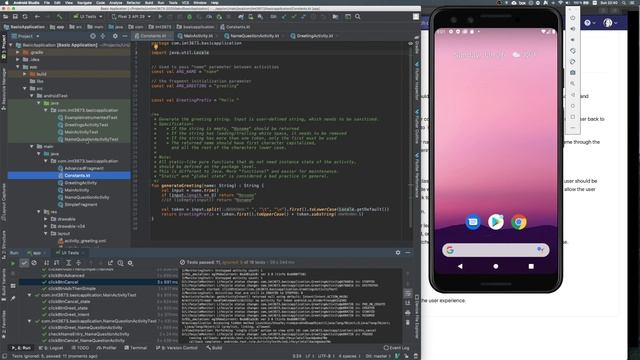This screenshot has width=640, height=360.
Task: Open the Version Control tool window button
Action: point(177,348)
